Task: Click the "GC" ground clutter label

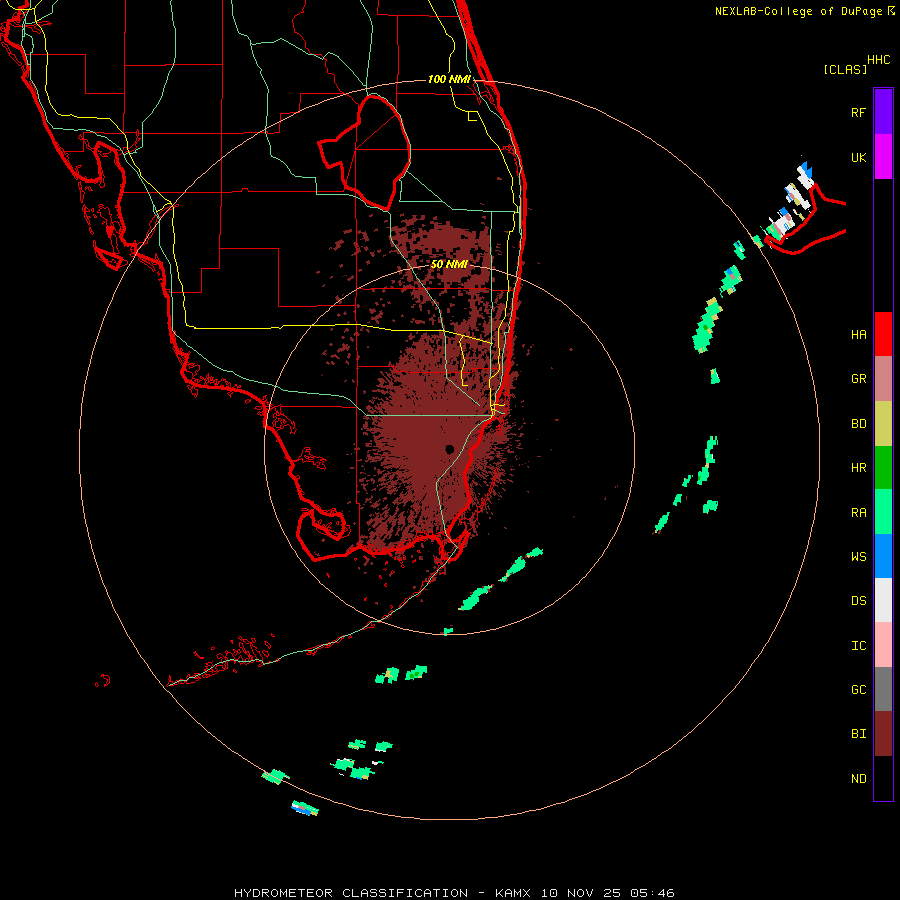Action: click(858, 690)
